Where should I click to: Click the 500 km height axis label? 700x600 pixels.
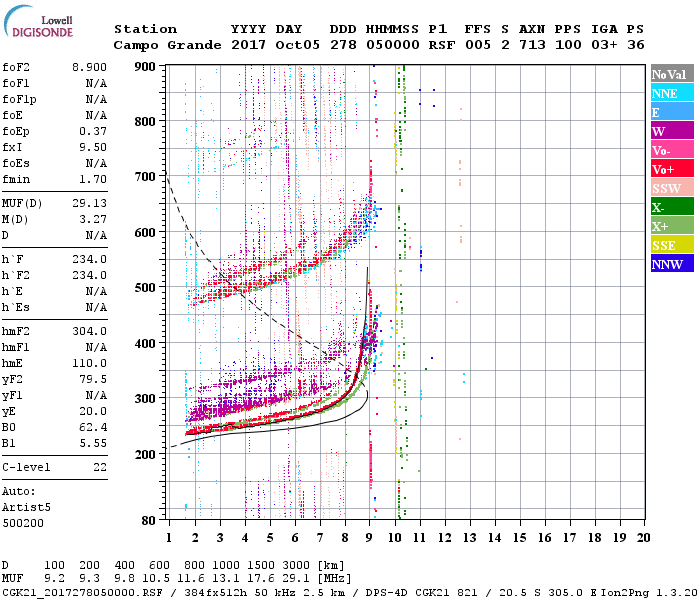pyautogui.click(x=145, y=288)
